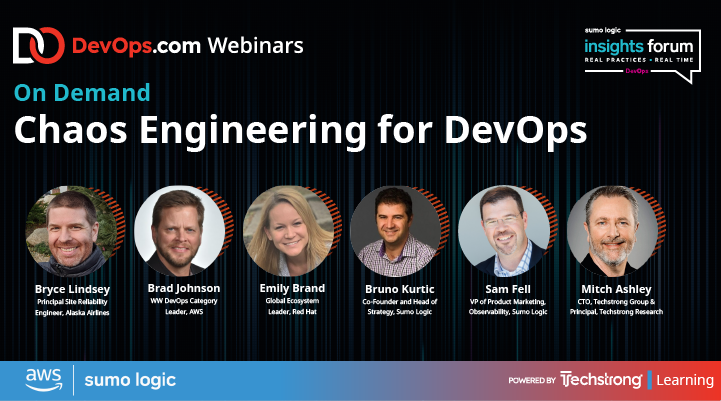Click the 'POWERED BY' footer text
The width and height of the screenshot is (721, 401).
coord(532,380)
